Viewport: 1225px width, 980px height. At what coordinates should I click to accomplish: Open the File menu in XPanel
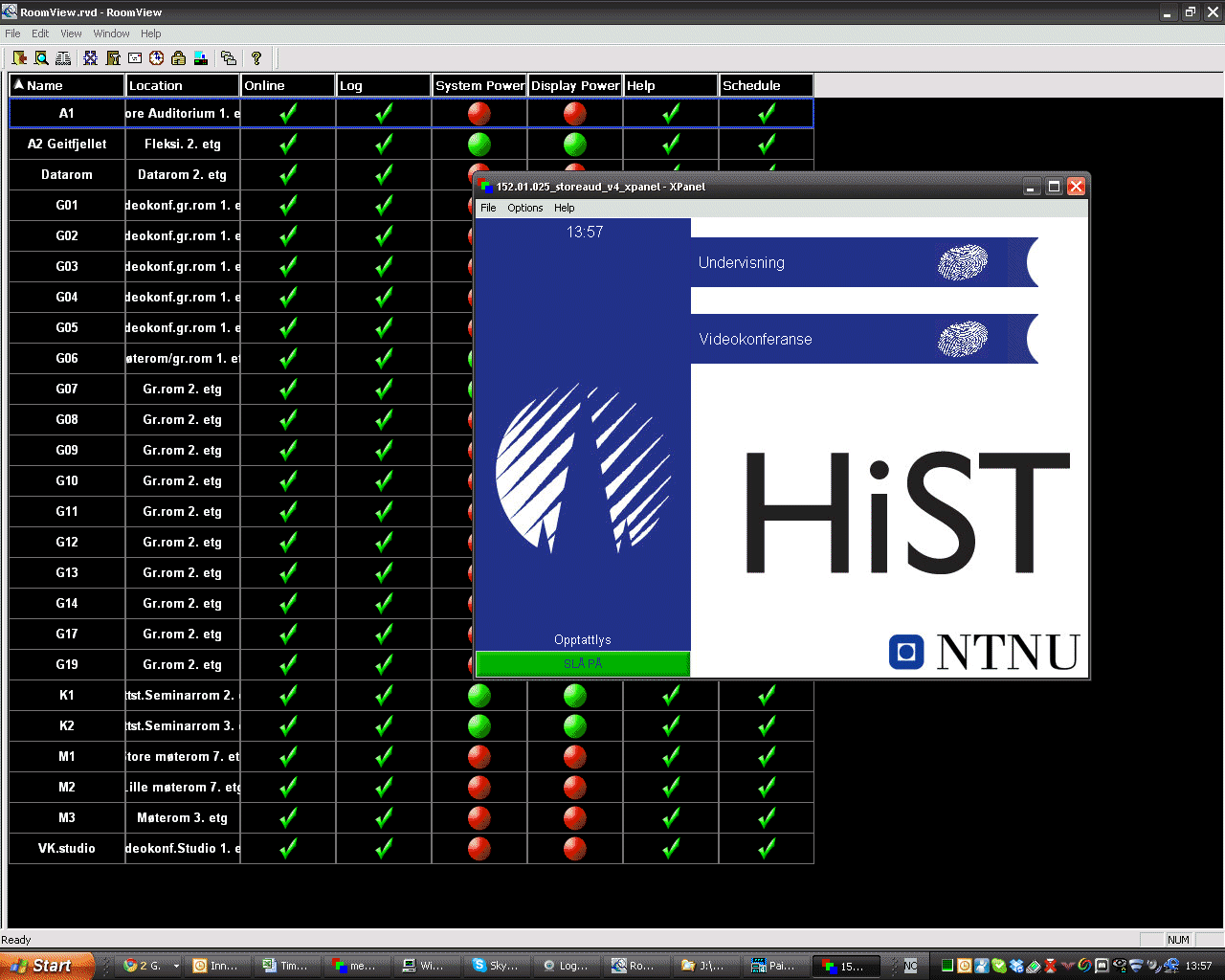tap(488, 208)
